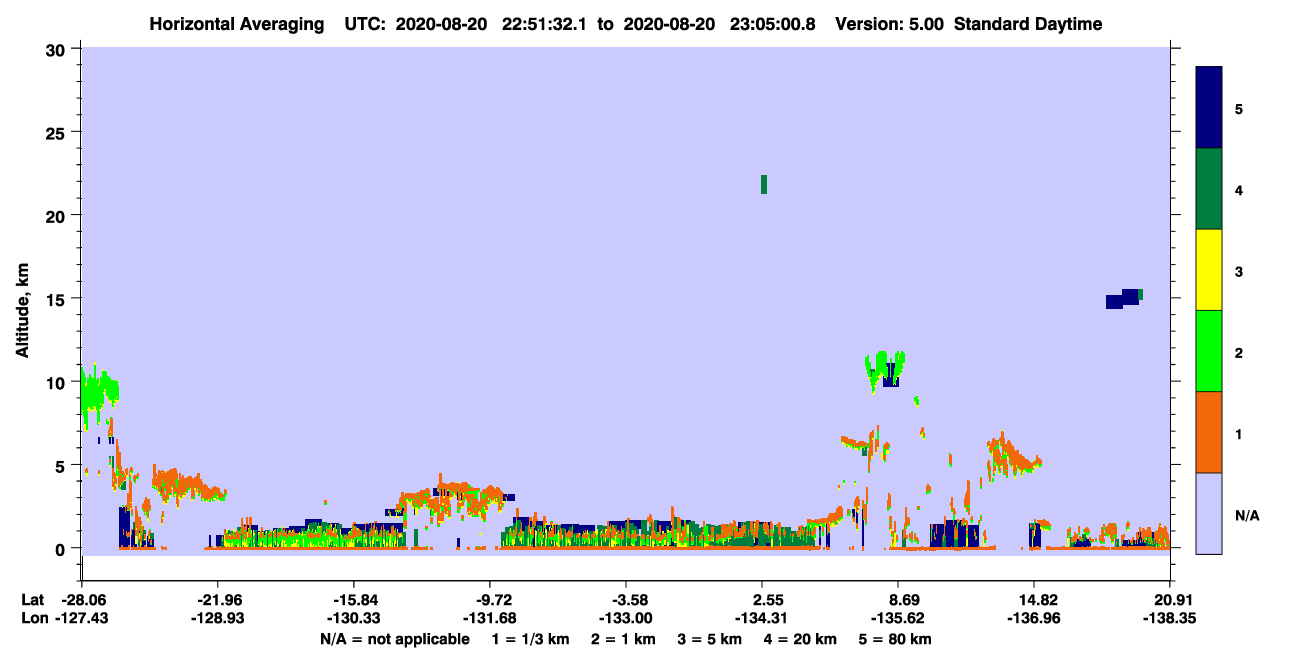The image size is (1300, 667).
Task: Click the y-axis tick label 5
Action: [63, 465]
